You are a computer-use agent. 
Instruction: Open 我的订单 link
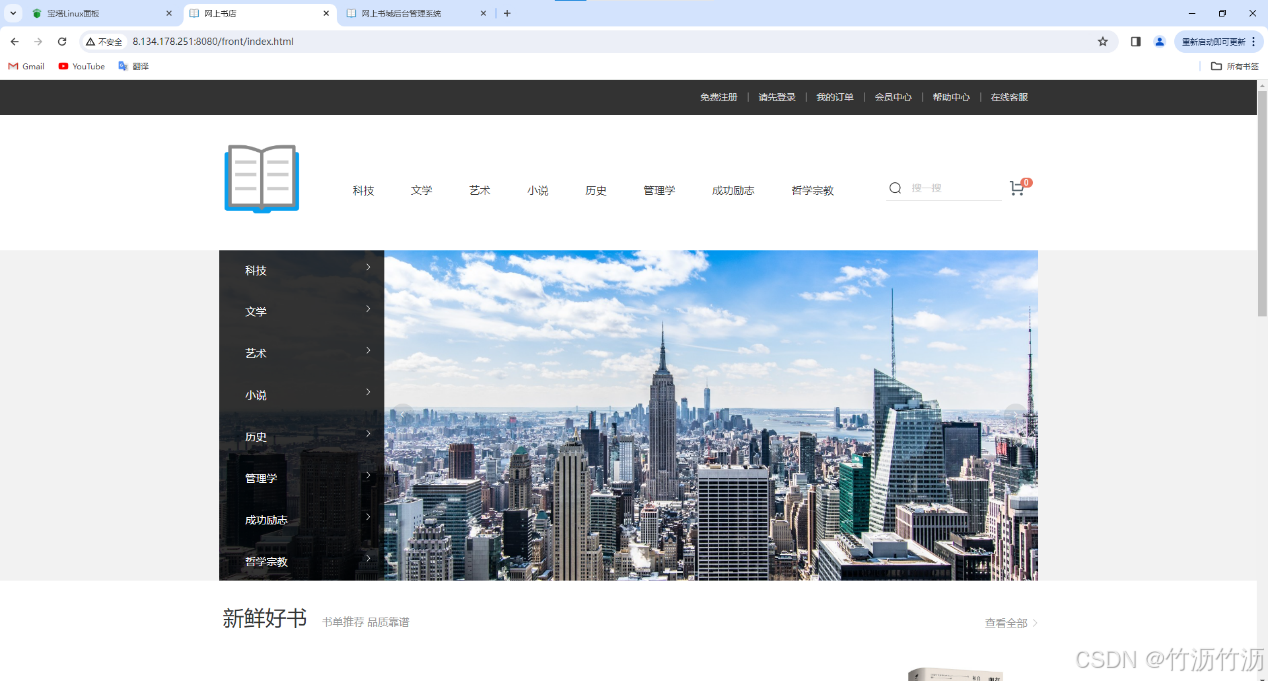[835, 97]
